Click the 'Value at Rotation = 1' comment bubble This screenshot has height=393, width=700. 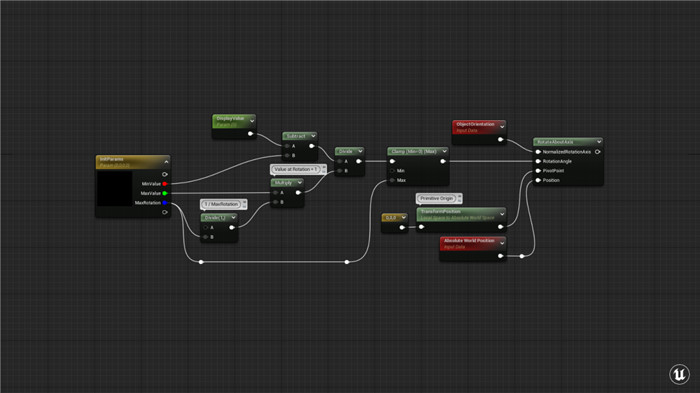pyautogui.click(x=296, y=169)
